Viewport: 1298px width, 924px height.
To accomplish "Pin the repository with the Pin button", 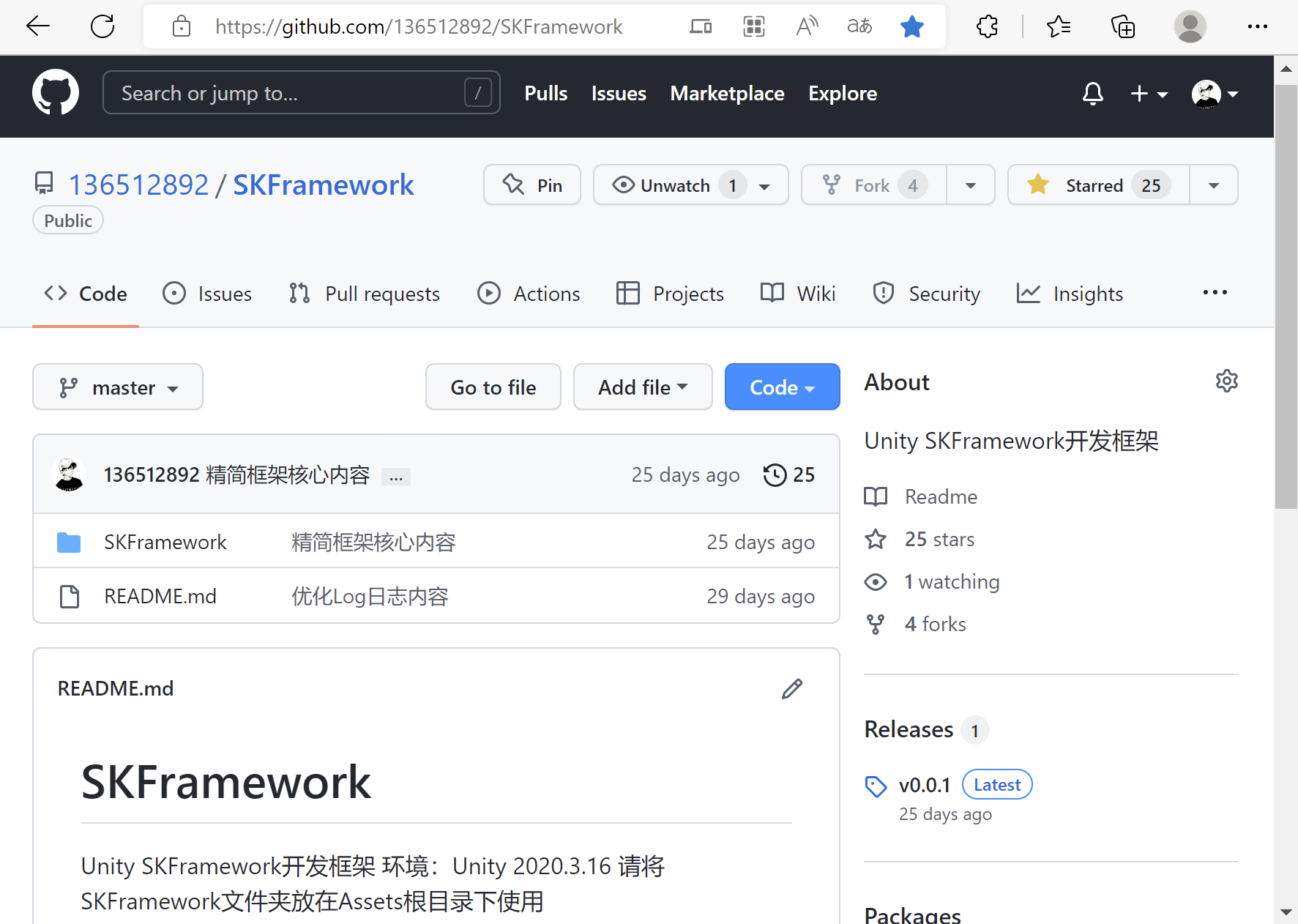I will (532, 185).
